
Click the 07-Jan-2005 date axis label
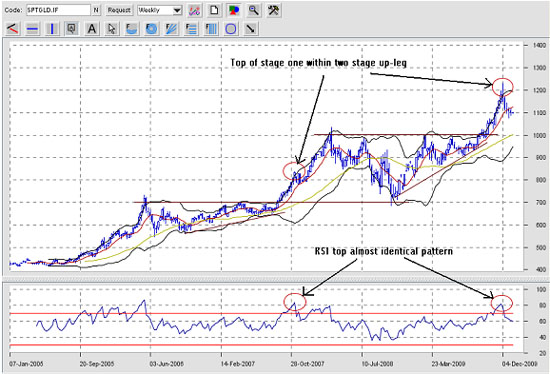point(26,364)
